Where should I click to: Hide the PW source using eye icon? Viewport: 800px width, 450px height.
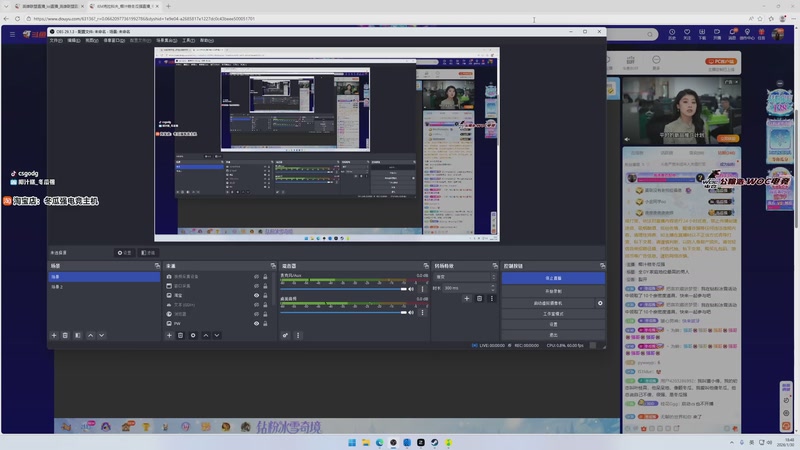[256, 324]
